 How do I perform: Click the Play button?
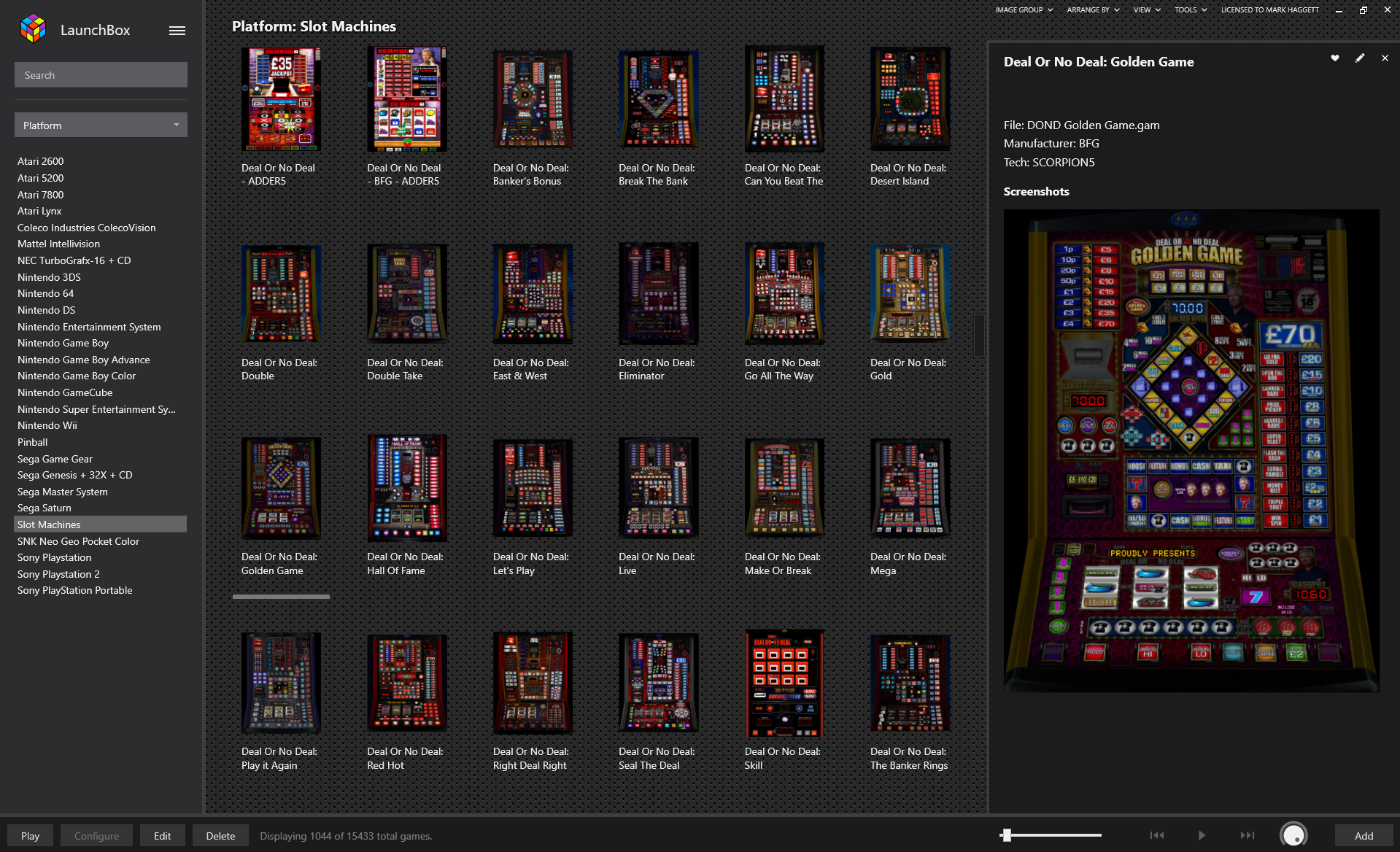(30, 836)
